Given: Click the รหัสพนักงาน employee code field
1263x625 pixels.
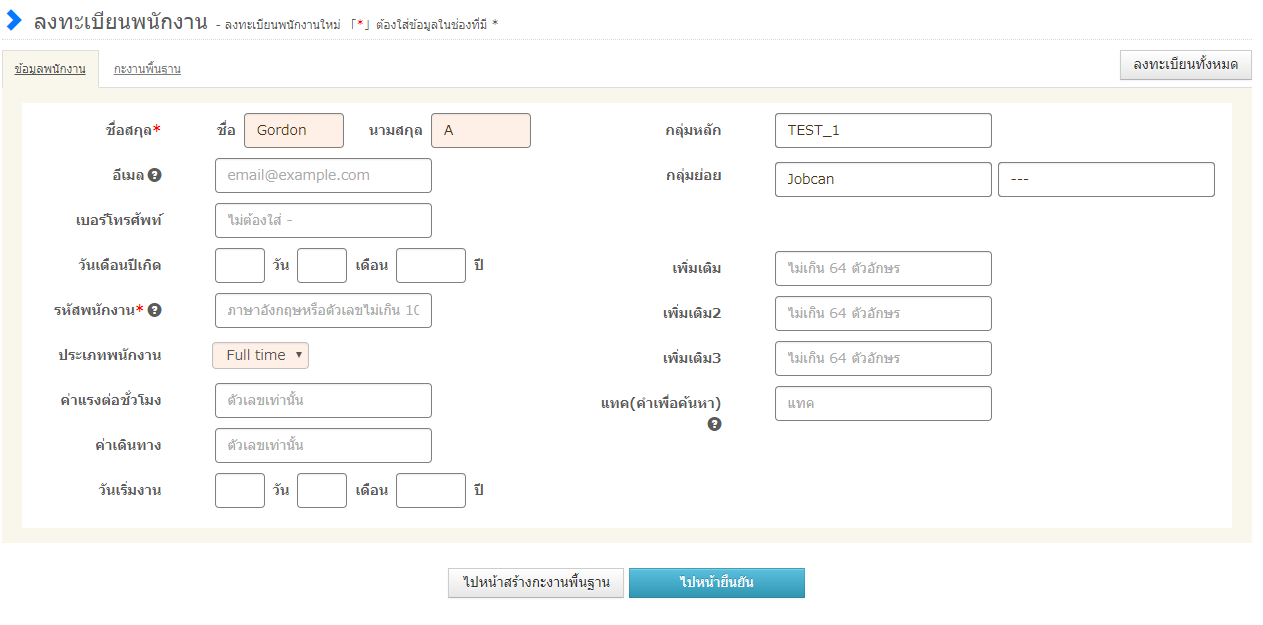Looking at the screenshot, I should click(323, 310).
